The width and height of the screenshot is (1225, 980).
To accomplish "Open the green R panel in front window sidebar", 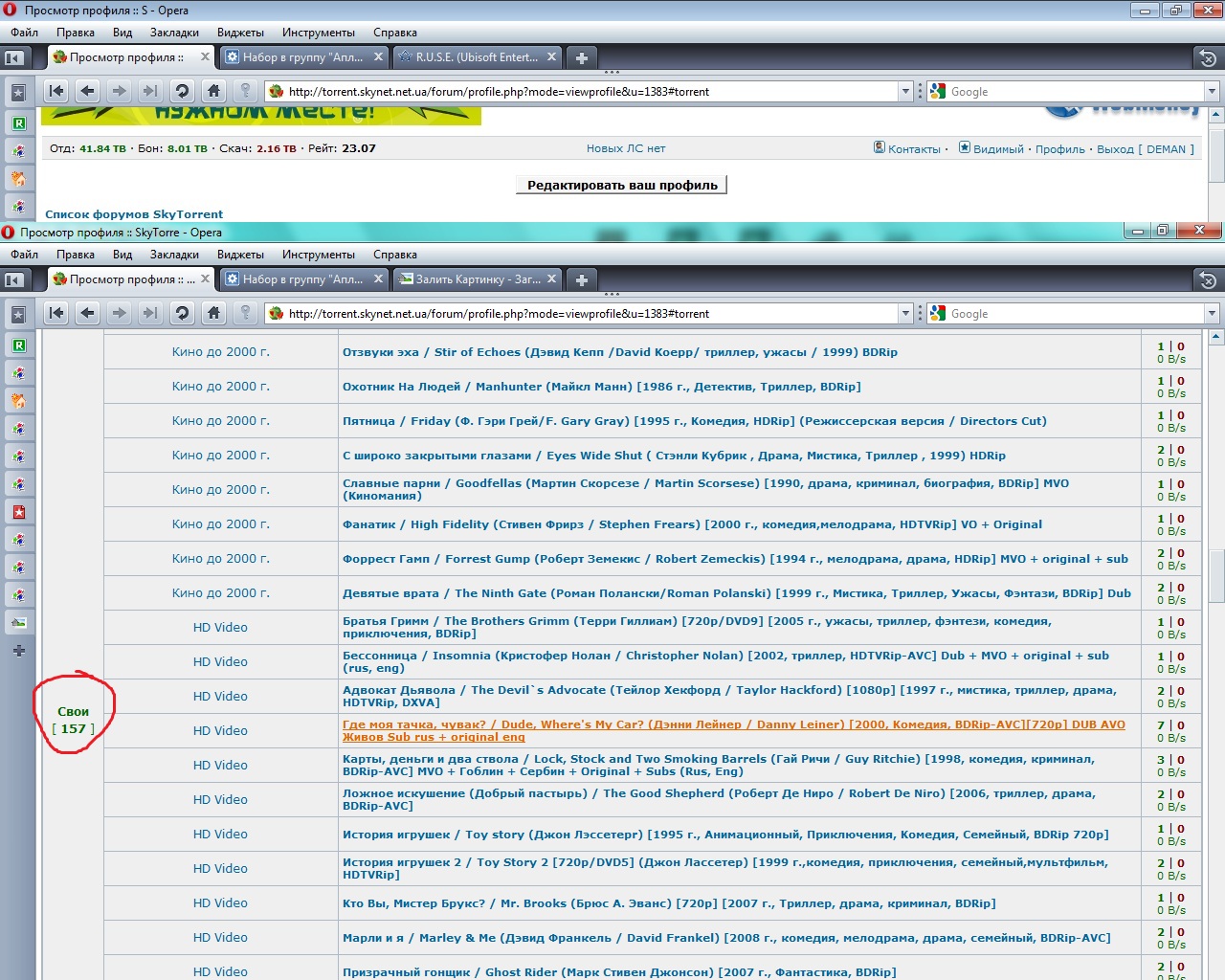I will 18,345.
